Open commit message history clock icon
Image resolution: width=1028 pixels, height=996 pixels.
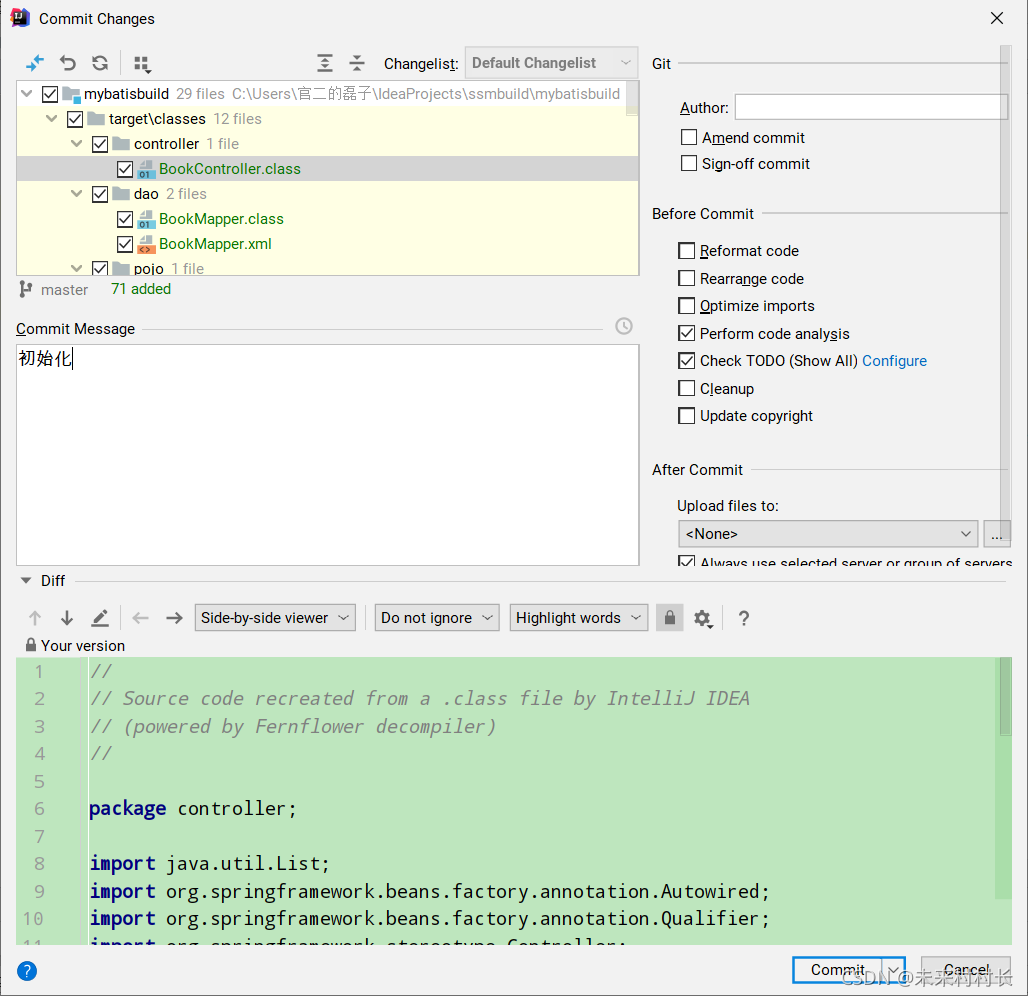pyautogui.click(x=623, y=326)
